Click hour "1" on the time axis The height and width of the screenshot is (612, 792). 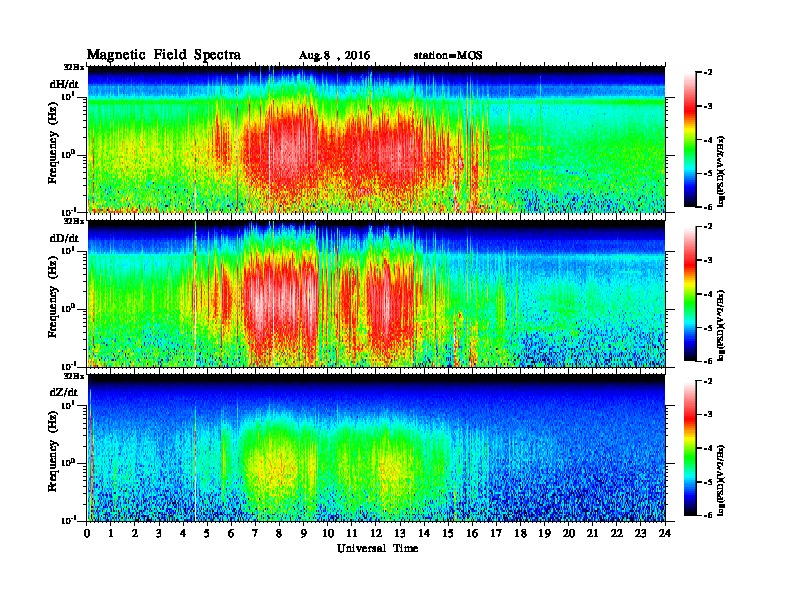[x=111, y=534]
